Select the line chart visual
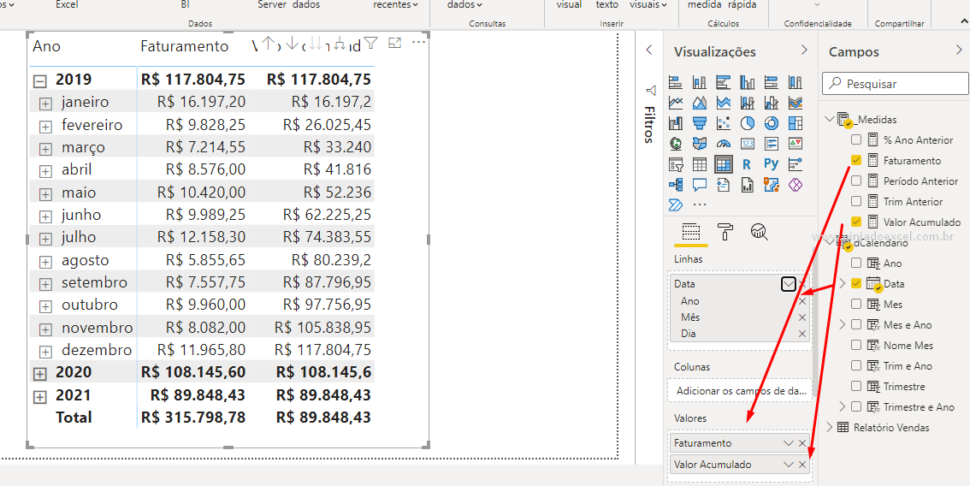 point(676,103)
